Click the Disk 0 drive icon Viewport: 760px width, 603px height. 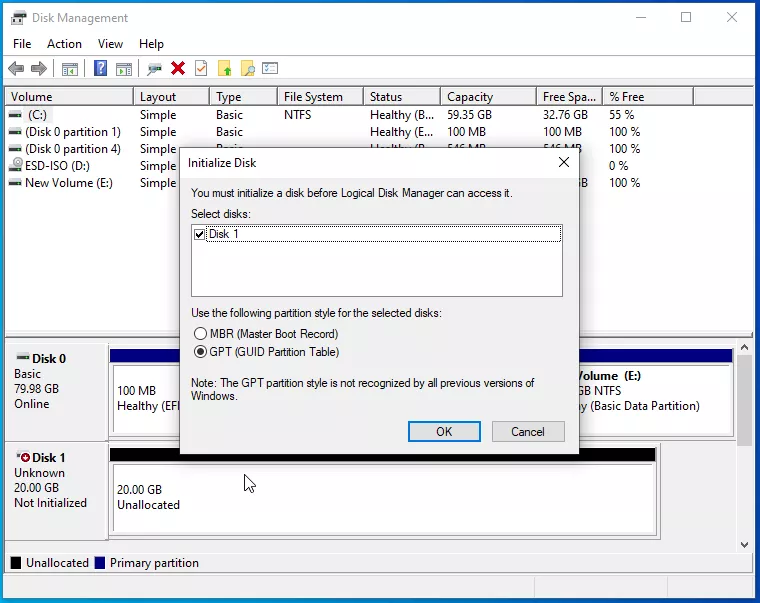pyautogui.click(x=23, y=358)
